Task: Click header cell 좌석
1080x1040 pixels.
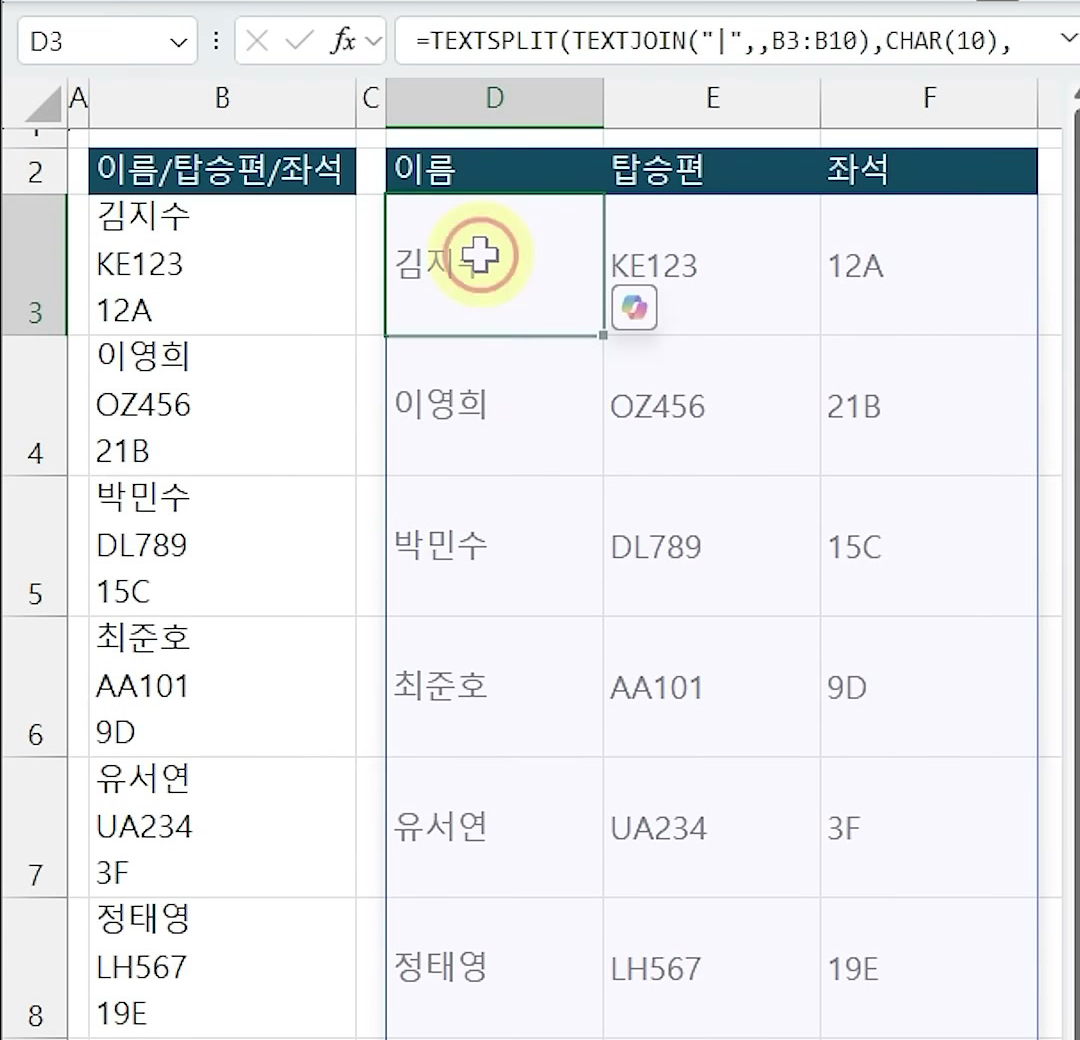Action: (x=929, y=171)
